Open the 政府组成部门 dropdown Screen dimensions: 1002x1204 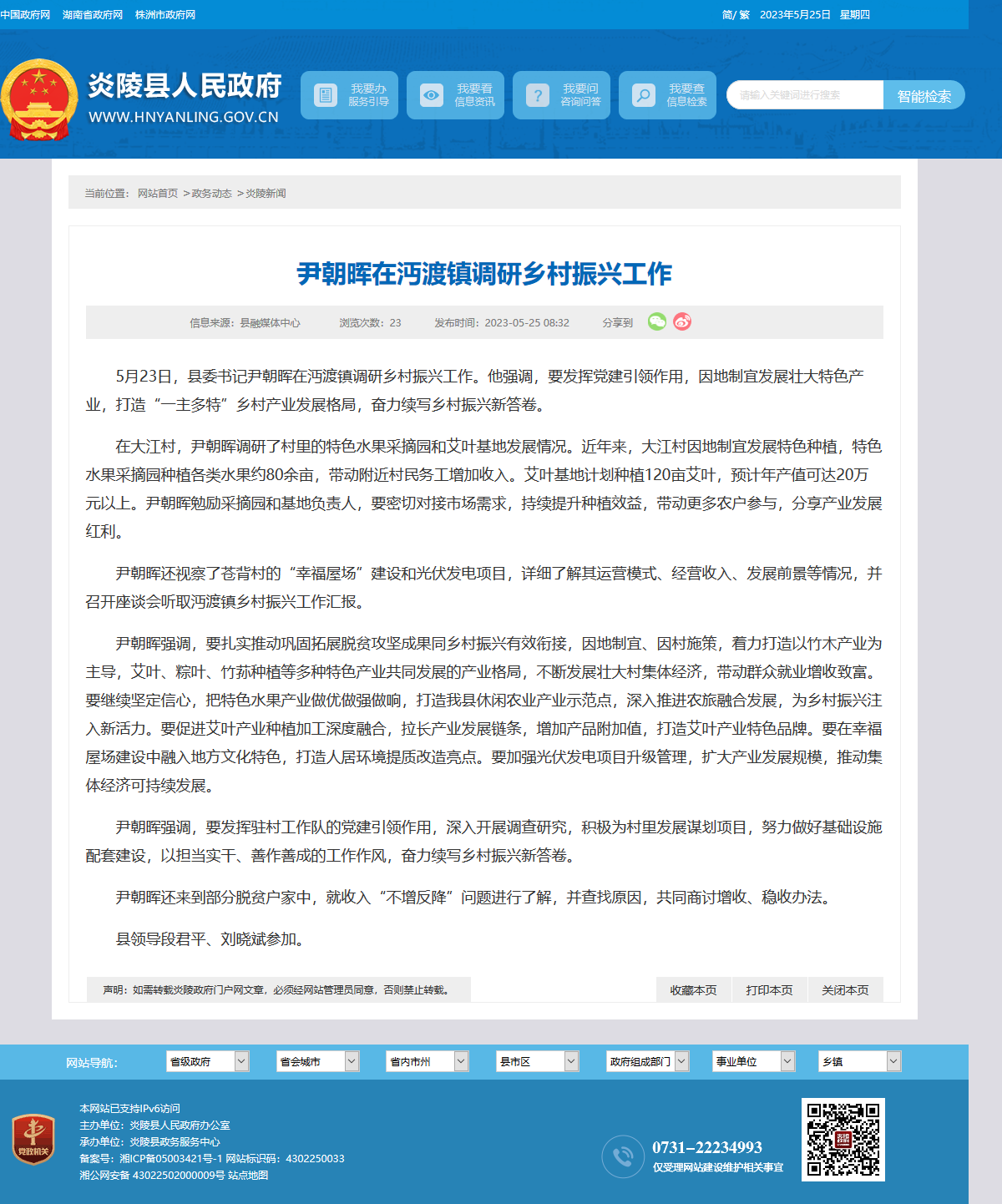647,1061
